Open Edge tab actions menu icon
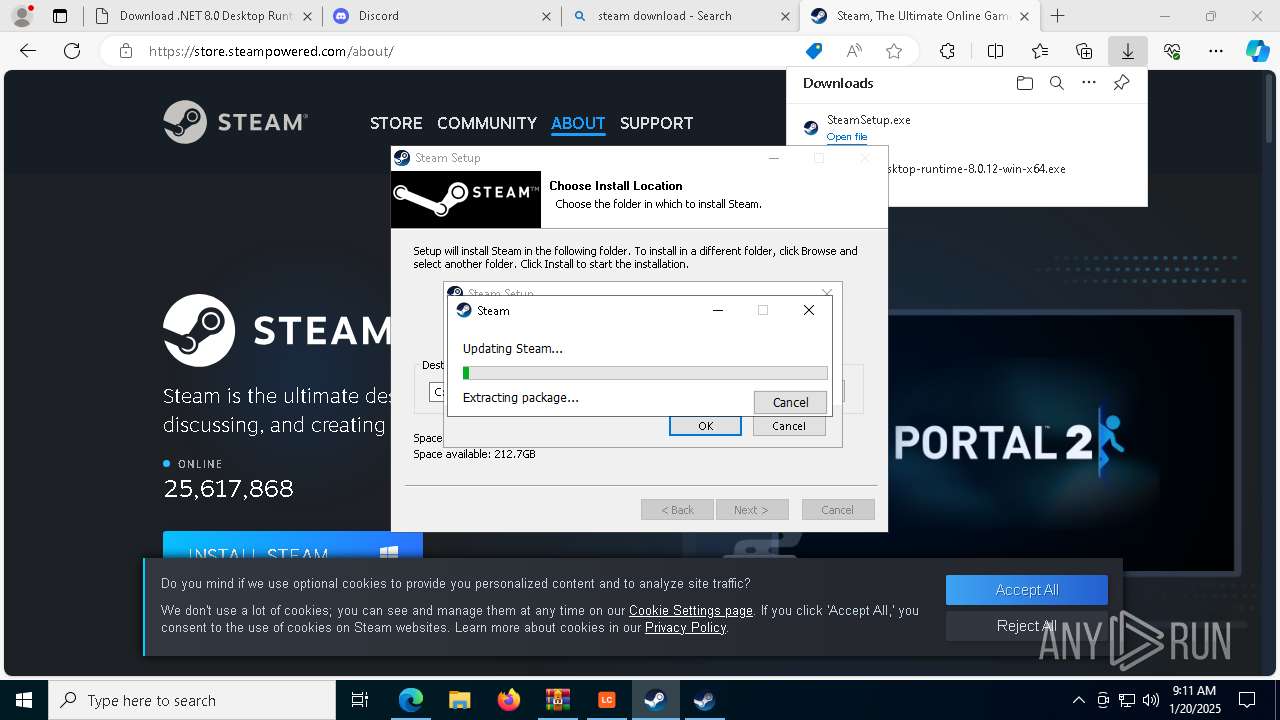The image size is (1280, 720). 60,16
